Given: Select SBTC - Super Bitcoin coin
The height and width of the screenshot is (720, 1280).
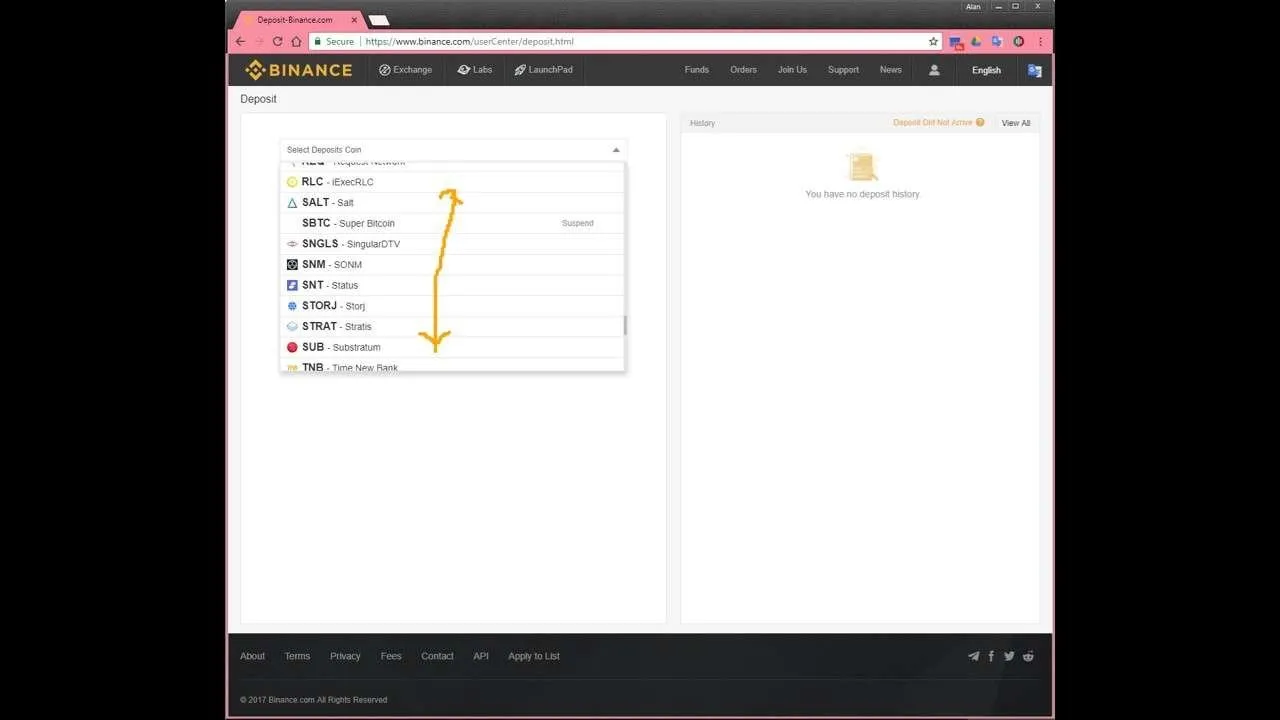Looking at the screenshot, I should coord(452,223).
